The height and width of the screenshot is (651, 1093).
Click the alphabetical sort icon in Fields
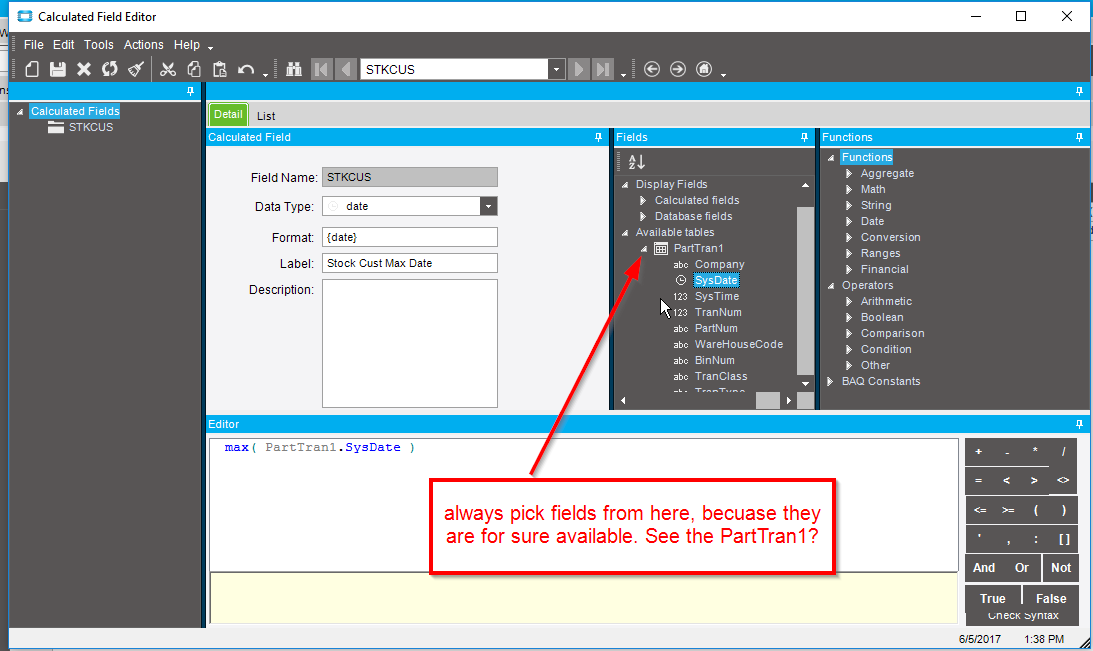(636, 162)
